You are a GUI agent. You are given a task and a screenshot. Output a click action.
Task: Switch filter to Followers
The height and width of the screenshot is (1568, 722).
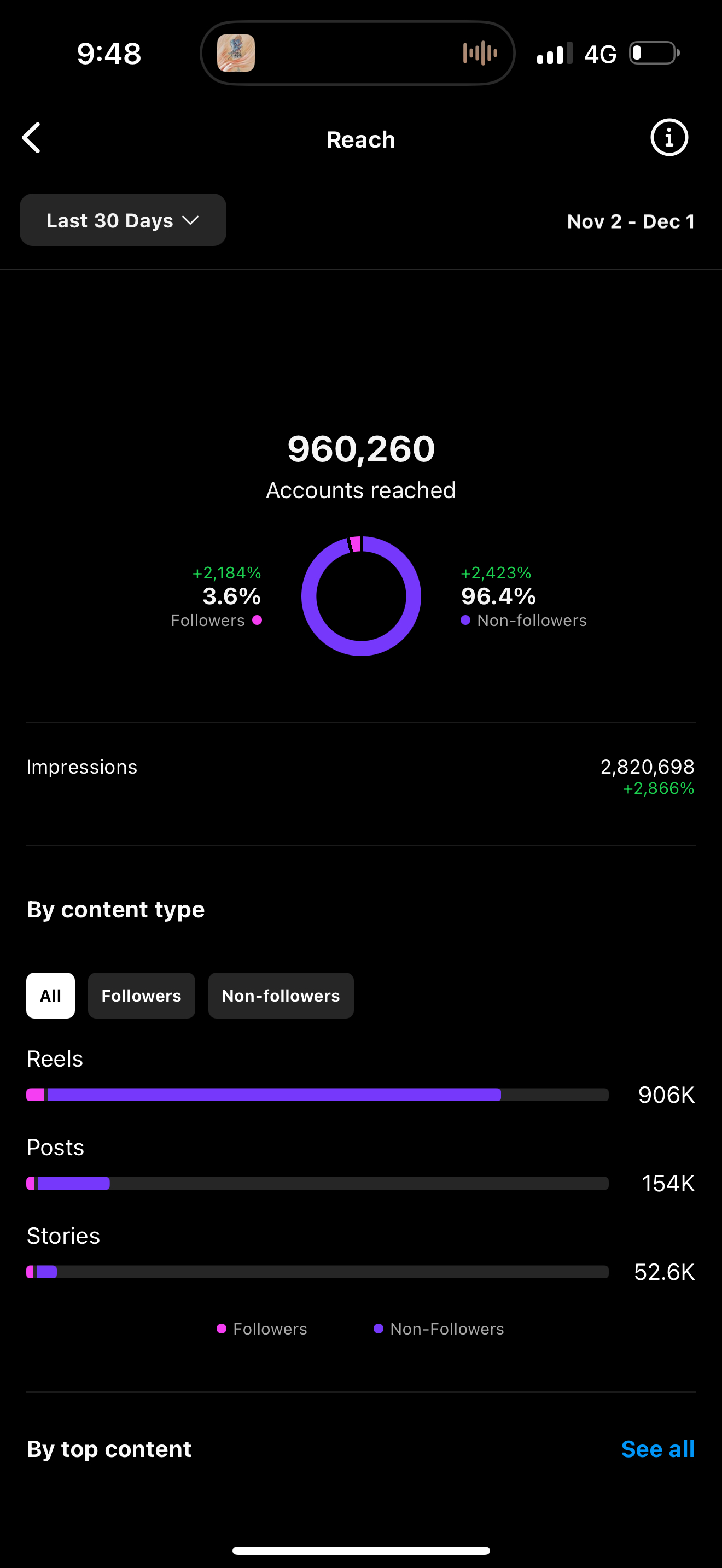pos(141,996)
